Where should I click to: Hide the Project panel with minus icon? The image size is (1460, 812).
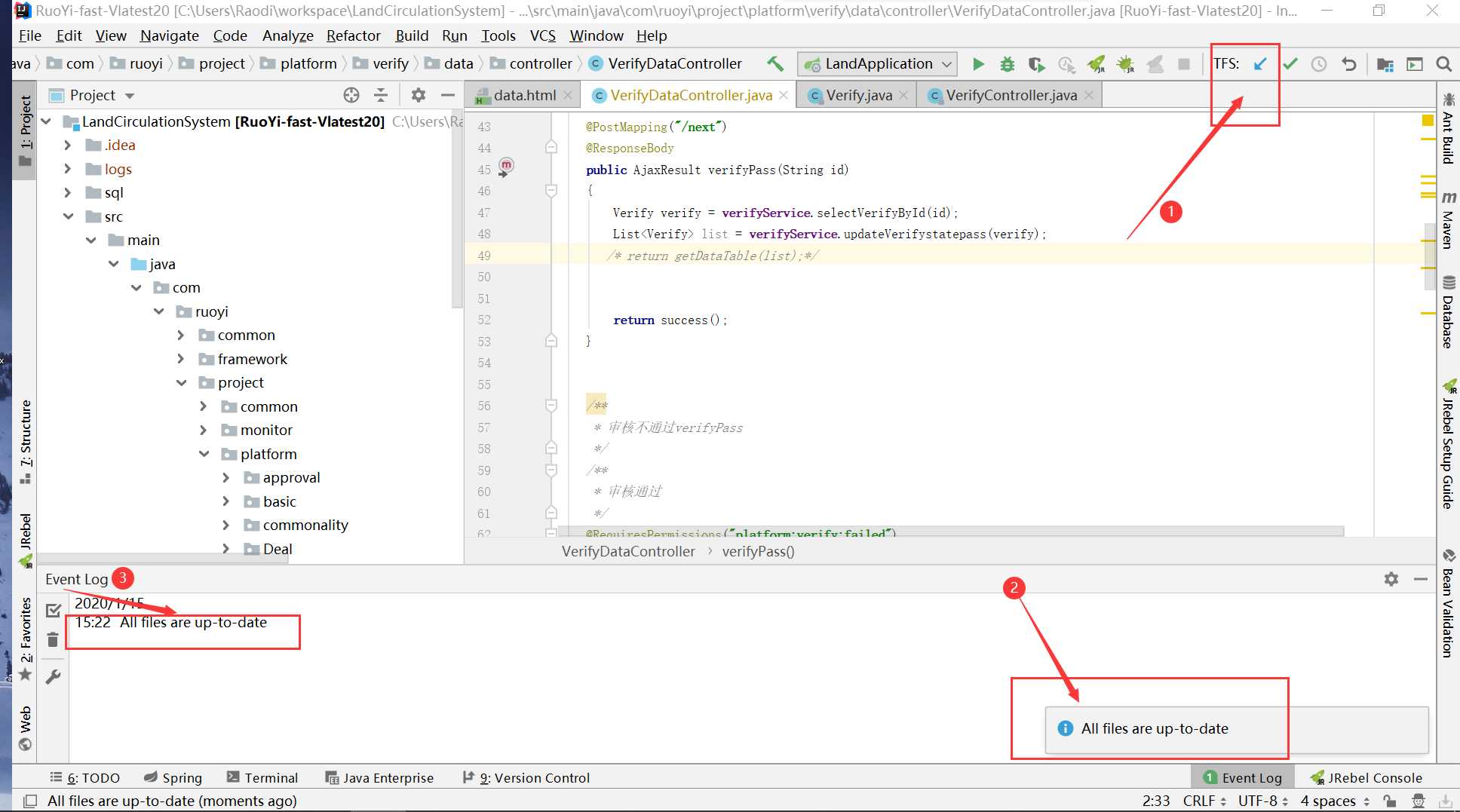tap(448, 95)
